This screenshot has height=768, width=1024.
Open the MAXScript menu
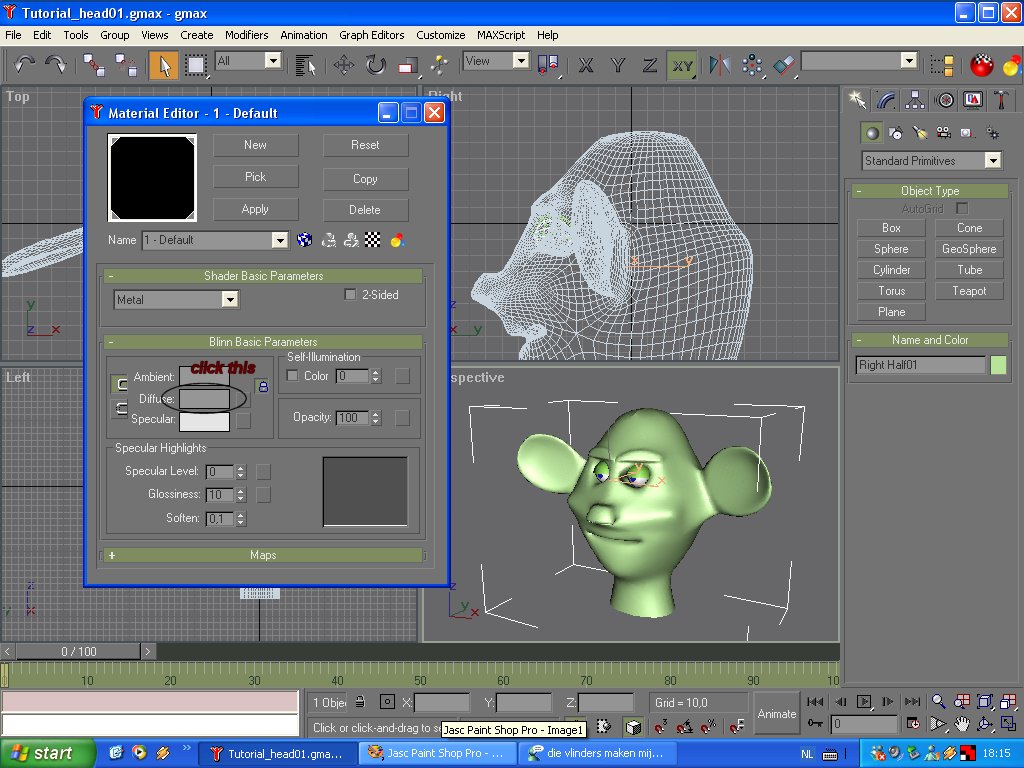pyautogui.click(x=500, y=35)
